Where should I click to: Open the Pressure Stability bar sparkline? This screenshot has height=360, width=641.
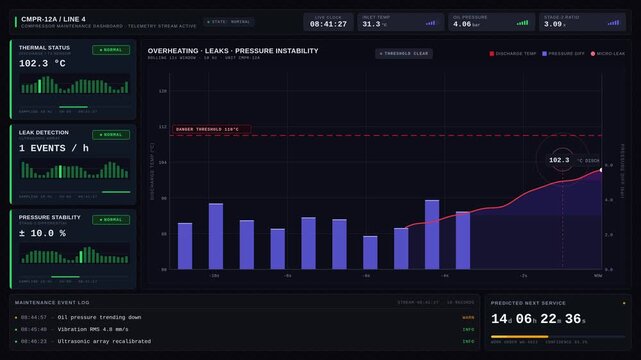pos(74,254)
